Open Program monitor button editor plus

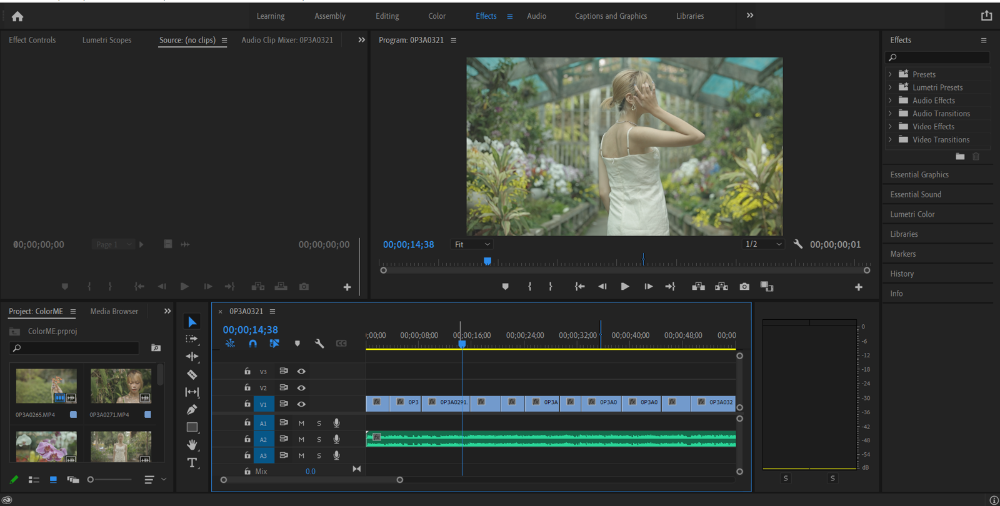tap(858, 287)
